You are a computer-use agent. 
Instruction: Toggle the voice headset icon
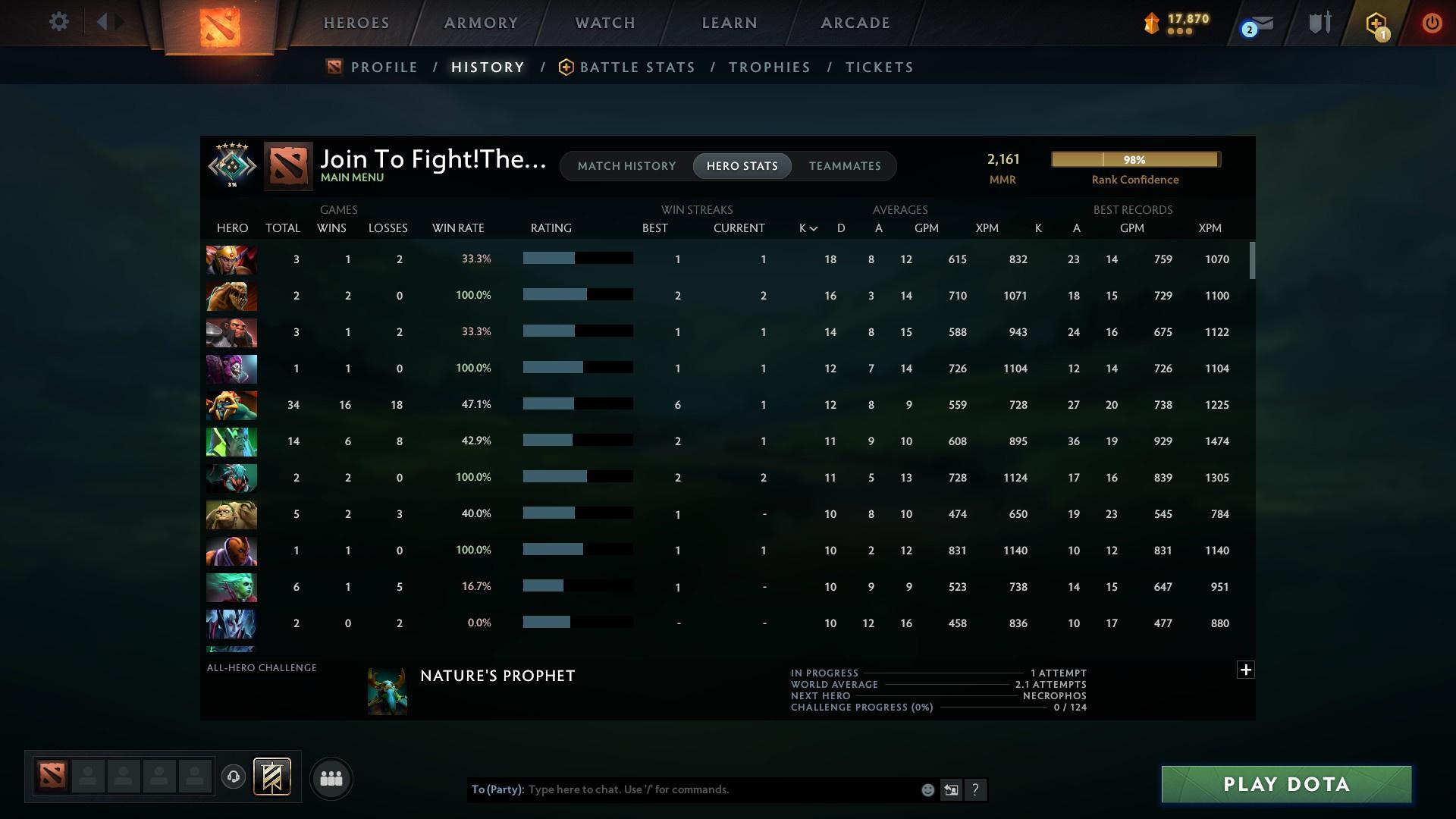click(x=234, y=777)
